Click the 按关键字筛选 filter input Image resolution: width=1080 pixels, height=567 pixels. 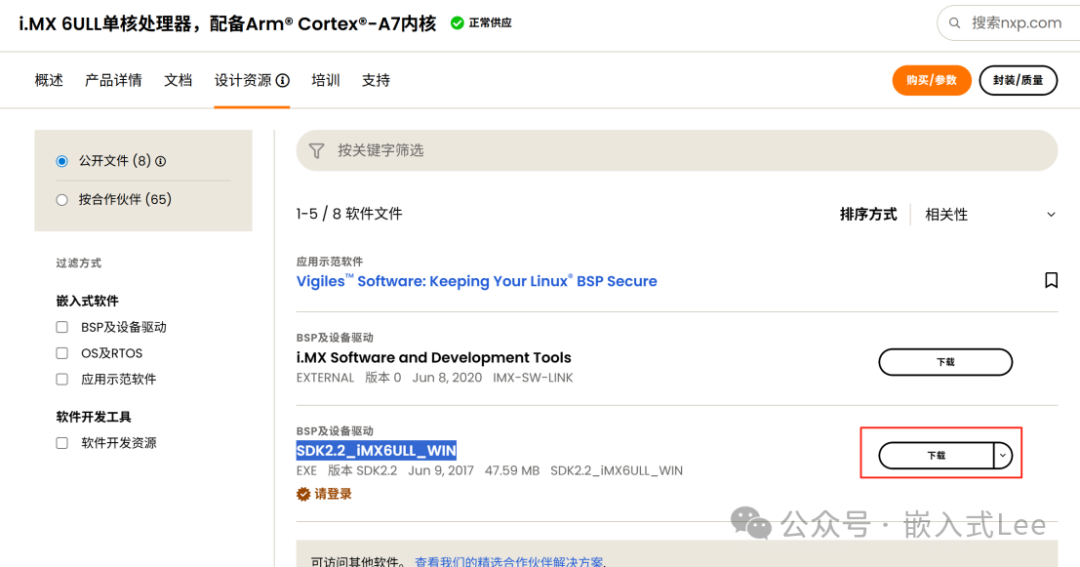(676, 150)
